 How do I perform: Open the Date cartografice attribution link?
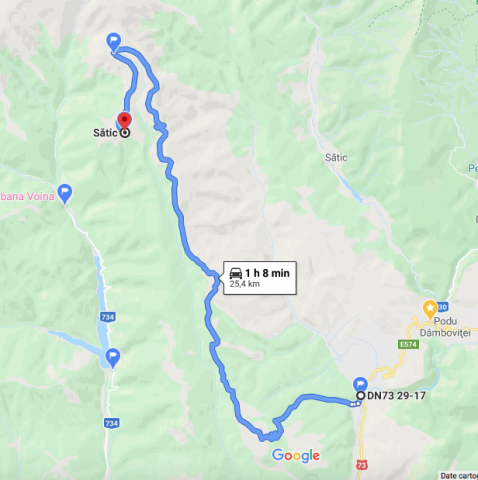click(459, 476)
